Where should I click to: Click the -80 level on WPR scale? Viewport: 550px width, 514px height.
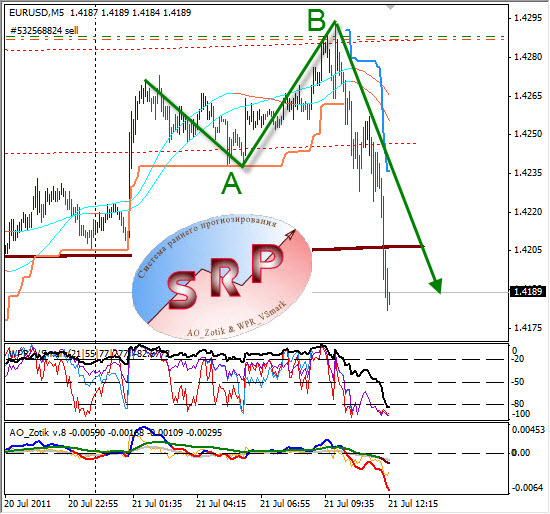coord(518,403)
